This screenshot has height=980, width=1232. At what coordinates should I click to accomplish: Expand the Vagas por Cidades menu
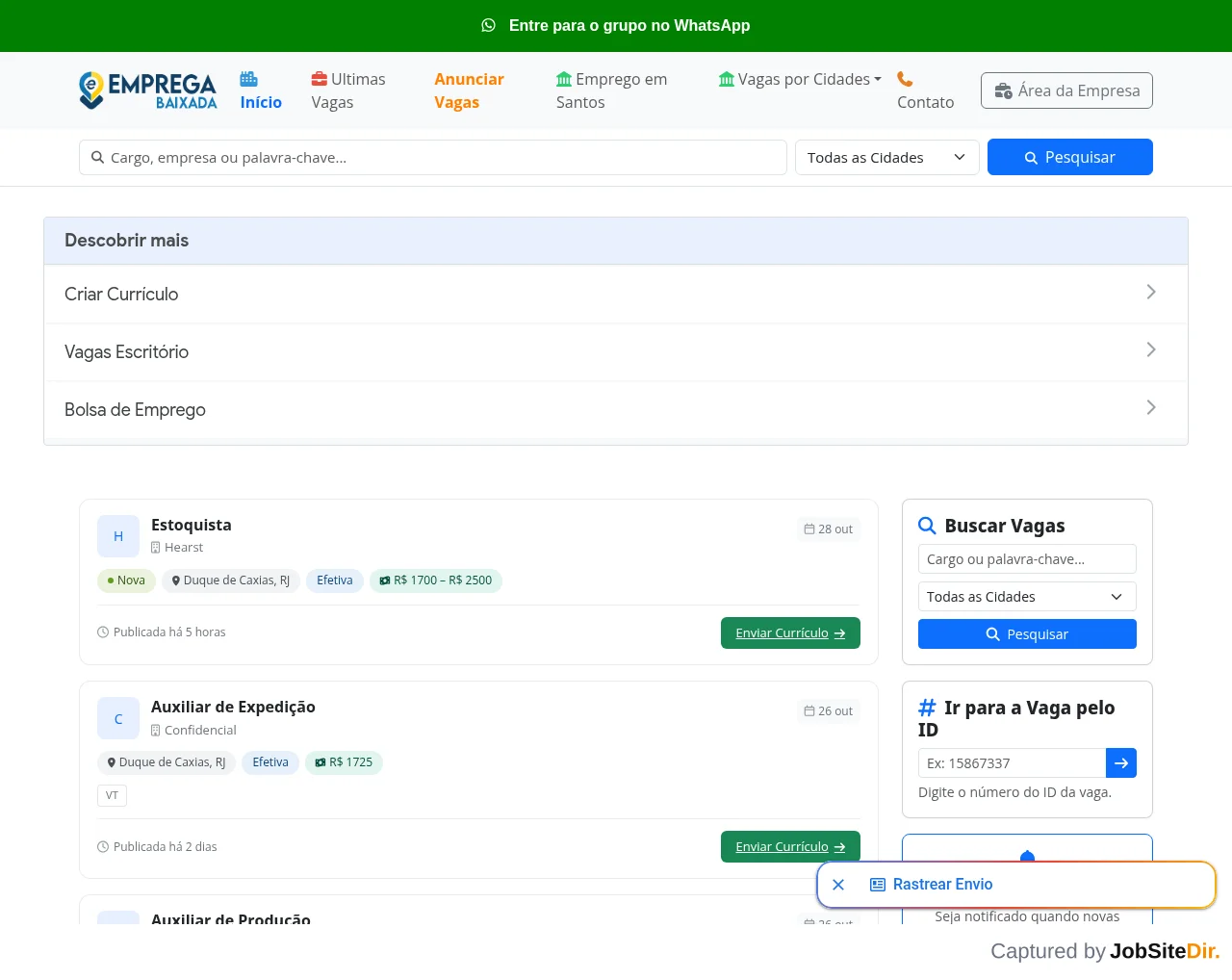[x=800, y=79]
